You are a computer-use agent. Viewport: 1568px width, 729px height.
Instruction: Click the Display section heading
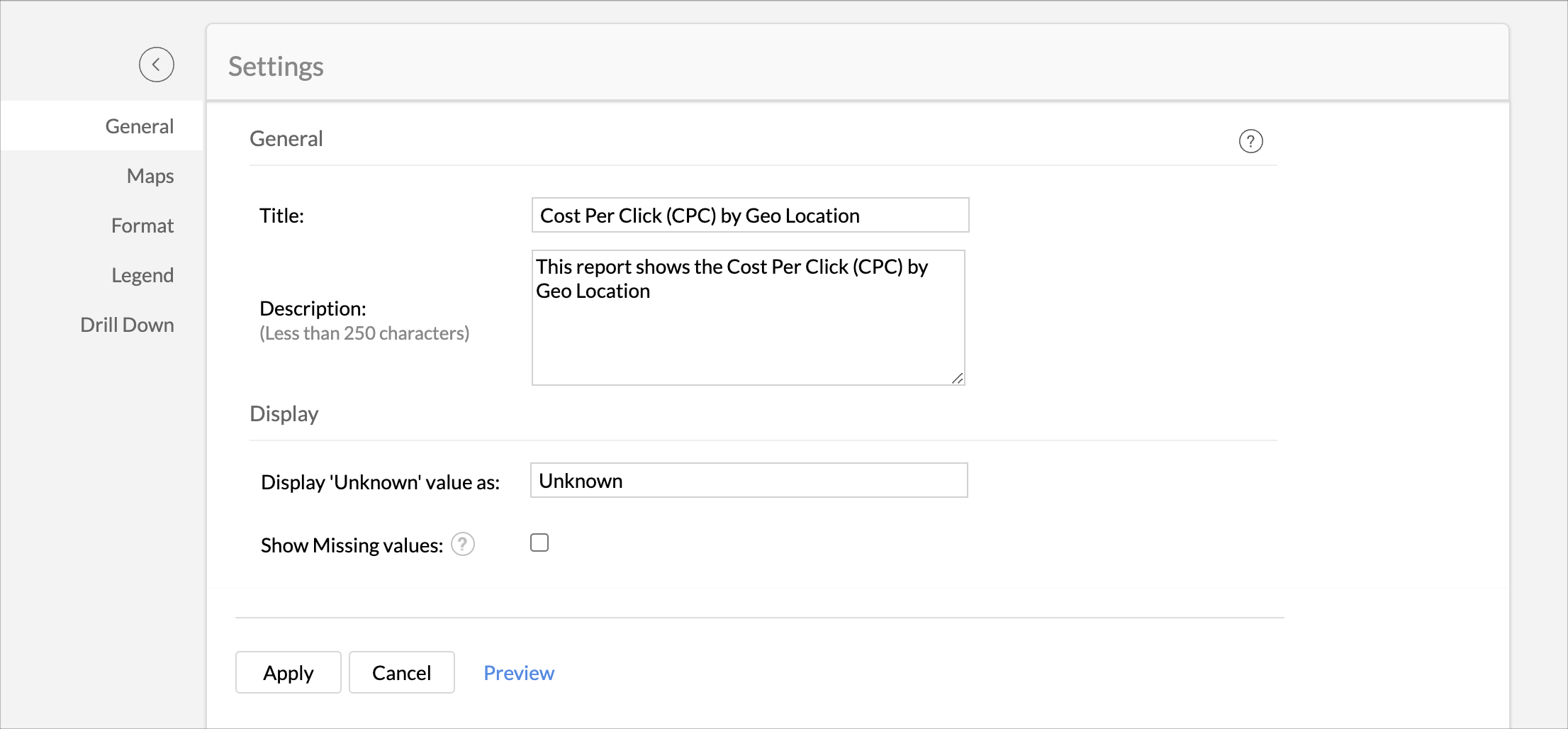pyautogui.click(x=284, y=414)
